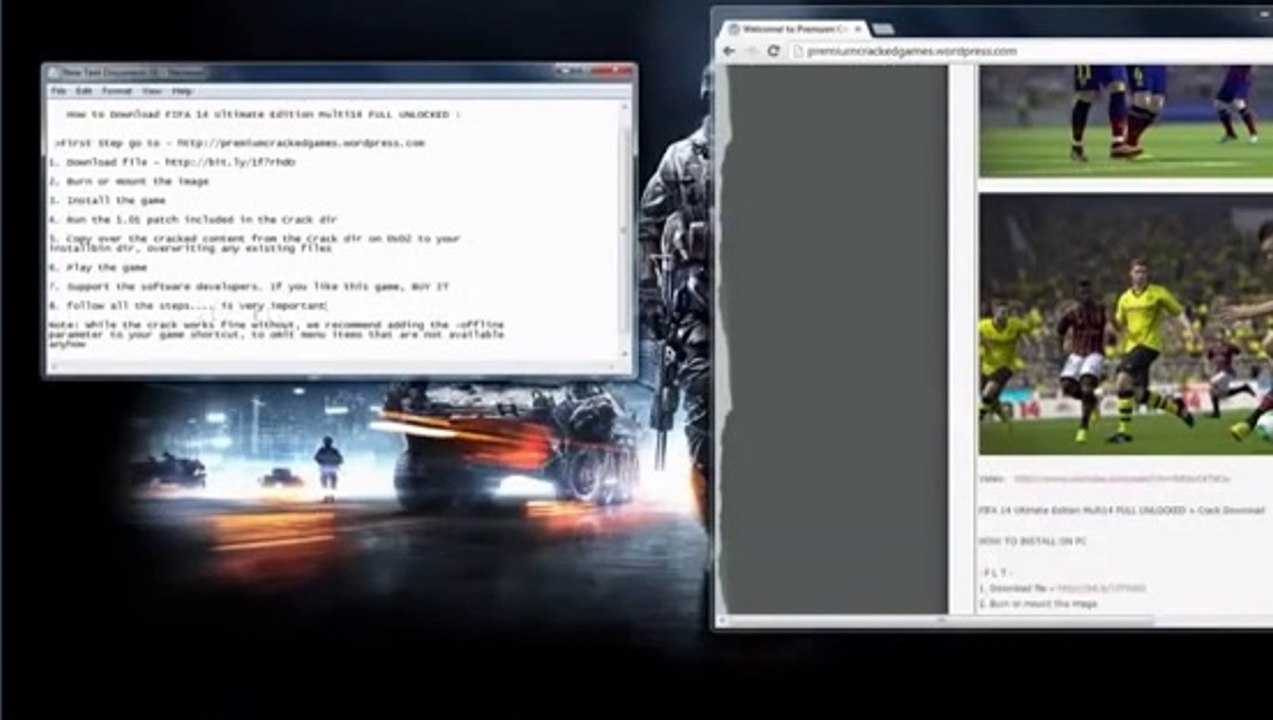Reload the browser page

click(x=773, y=51)
